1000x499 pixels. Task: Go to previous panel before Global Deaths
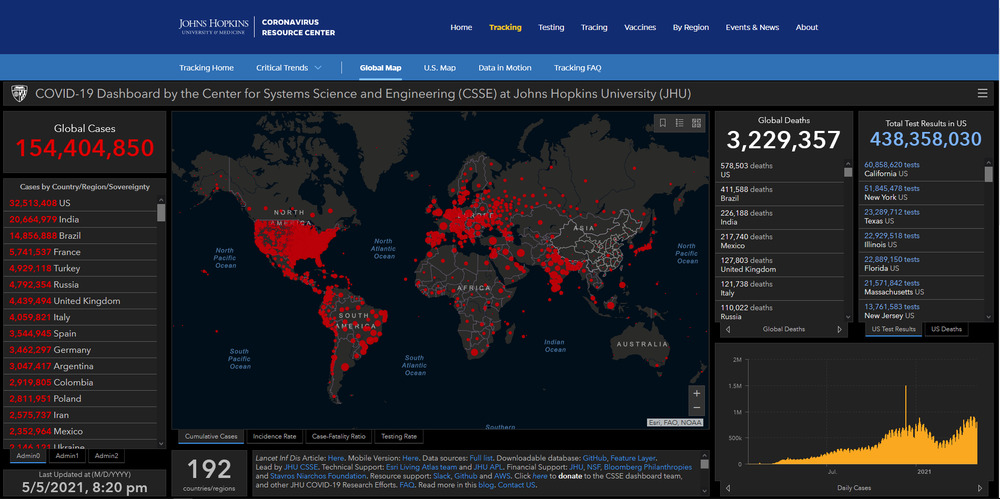pyautogui.click(x=727, y=329)
